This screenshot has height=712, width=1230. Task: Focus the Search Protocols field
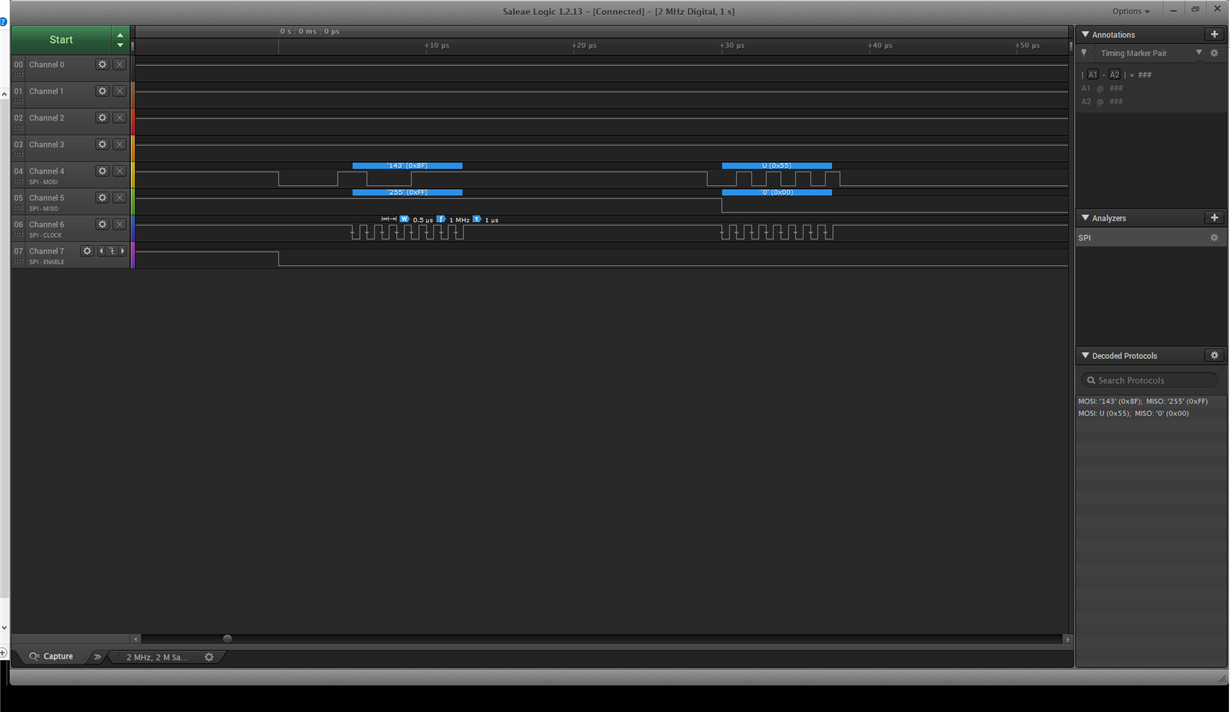1150,380
